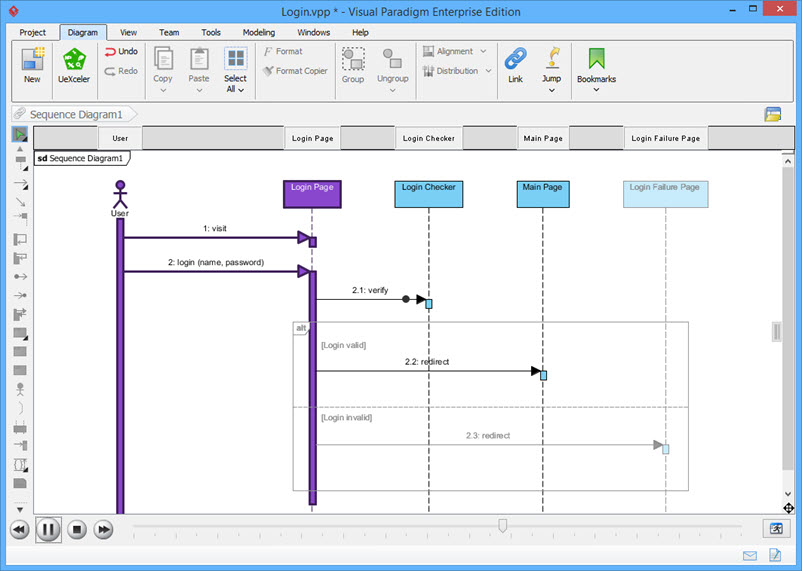Pause the animation playback
Image resolution: width=802 pixels, height=571 pixels.
(49, 529)
